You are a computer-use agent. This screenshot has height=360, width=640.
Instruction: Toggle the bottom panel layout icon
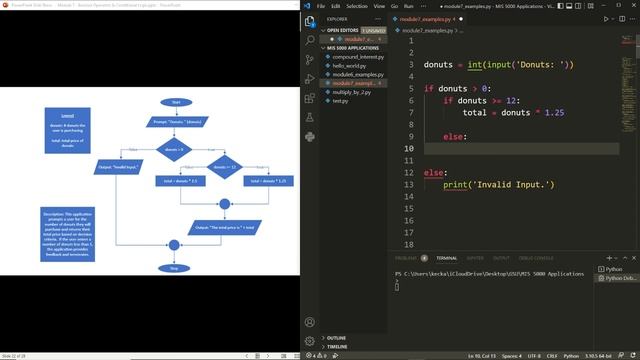(x=569, y=6)
